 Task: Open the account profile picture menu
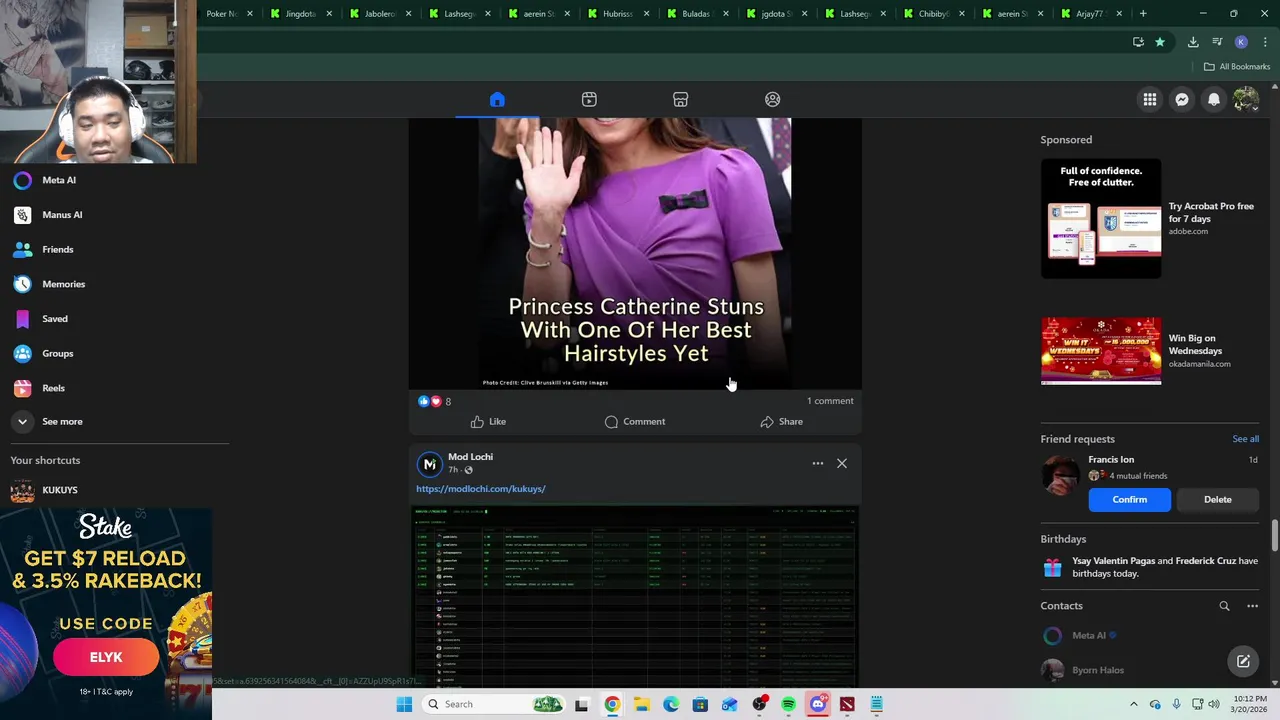tap(1246, 99)
